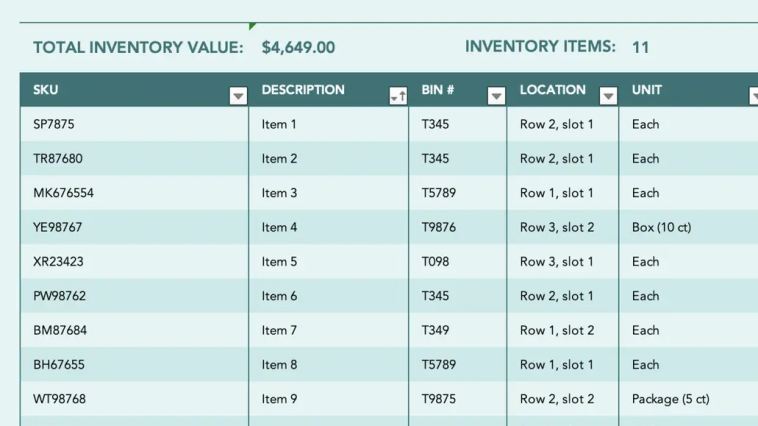Screen dimensions: 758x426
Task: Open the Location column filter dropdown
Action: pyautogui.click(x=608, y=96)
